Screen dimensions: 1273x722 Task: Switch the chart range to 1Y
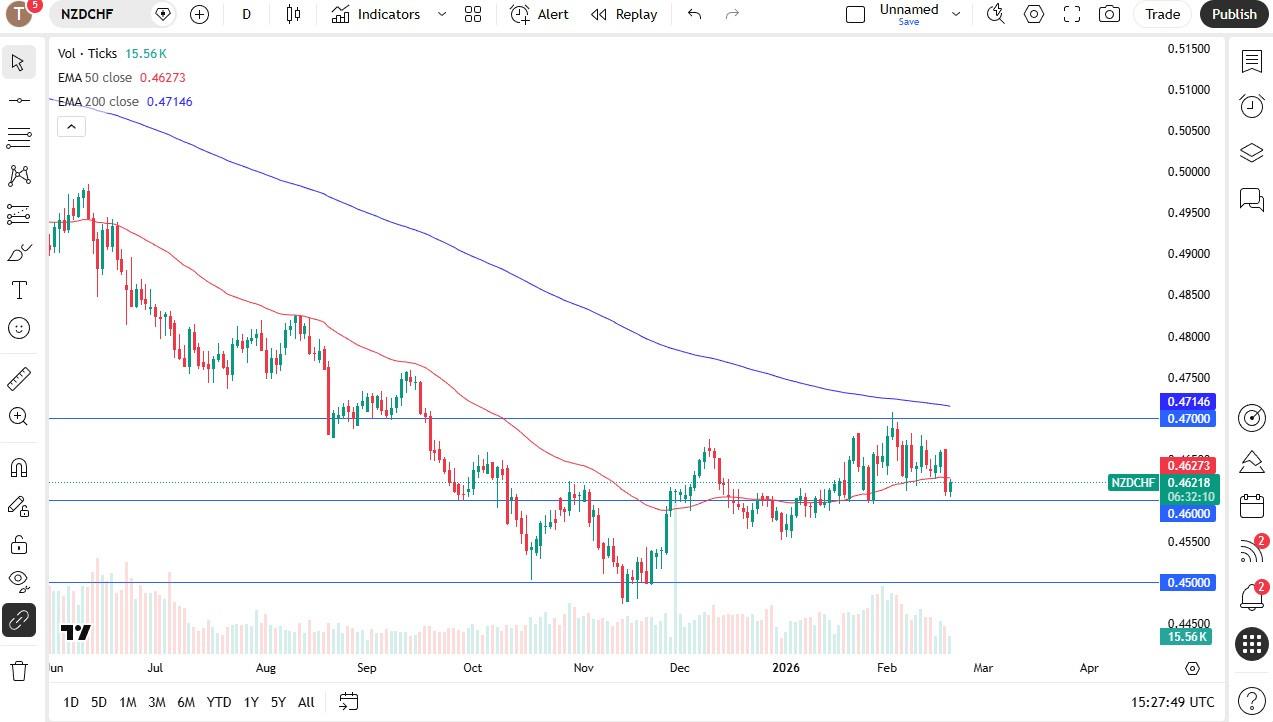(251, 702)
